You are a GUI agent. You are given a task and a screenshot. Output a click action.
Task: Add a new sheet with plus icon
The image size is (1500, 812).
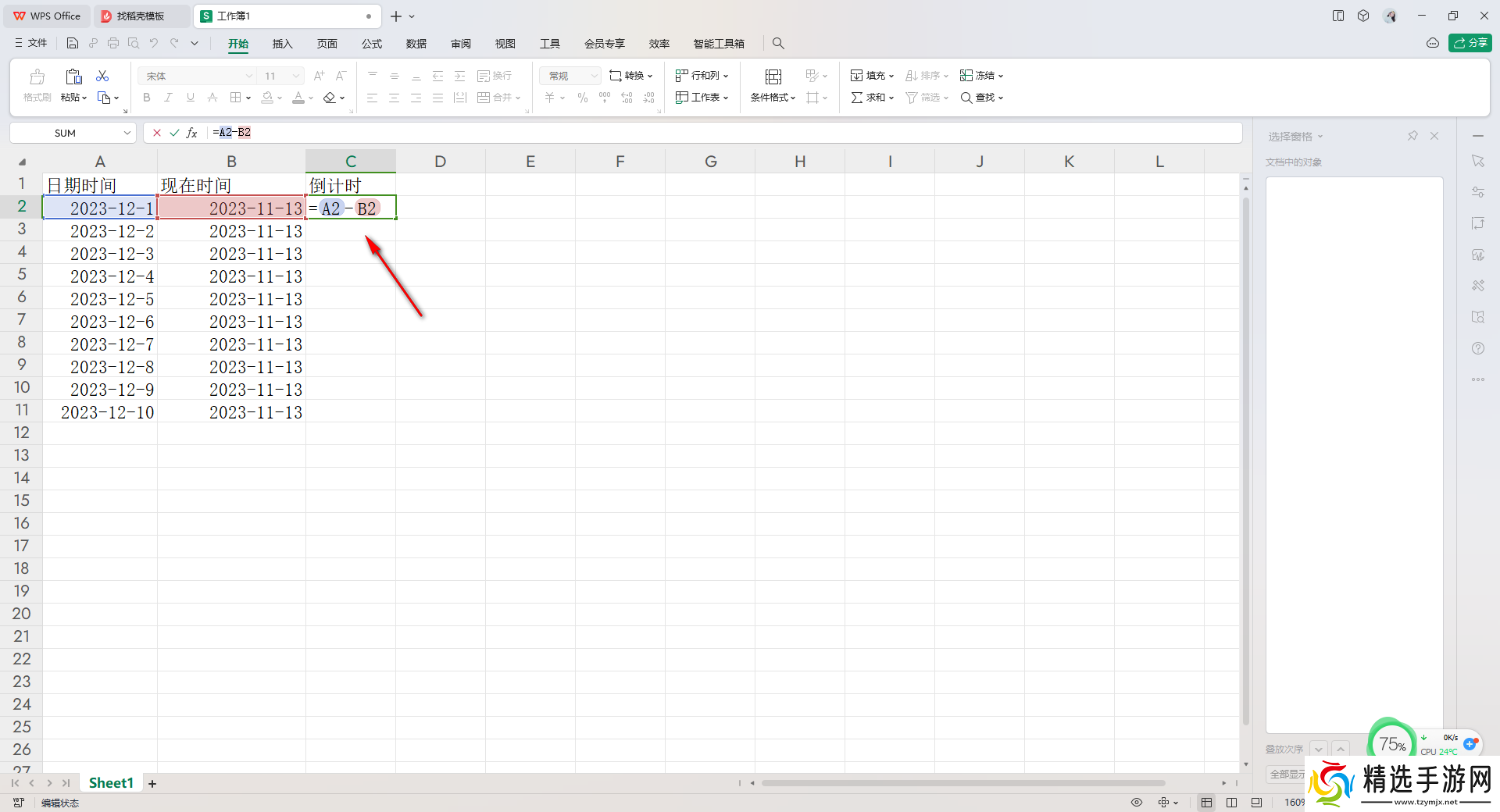(x=152, y=783)
